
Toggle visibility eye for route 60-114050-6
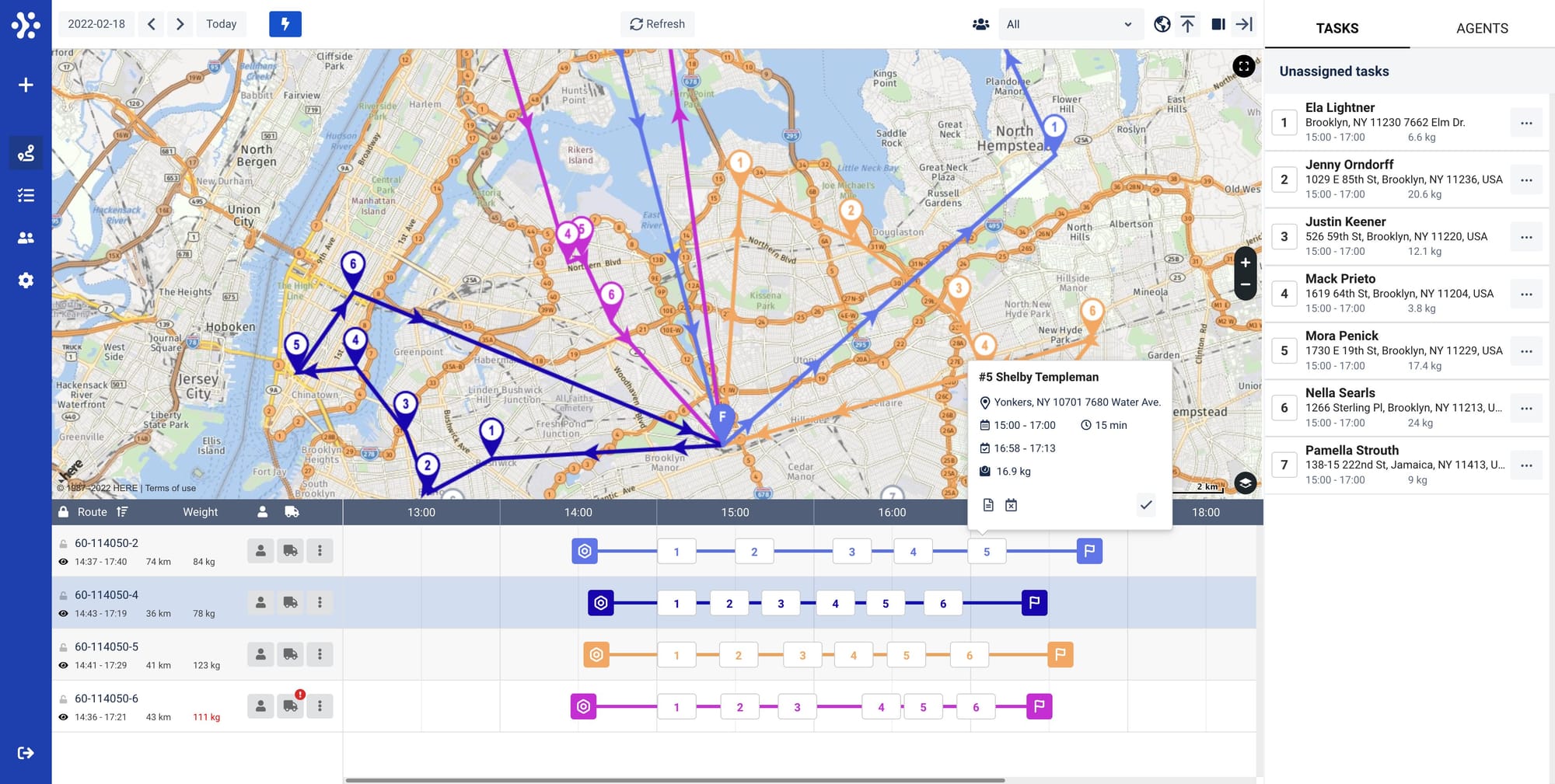pyautogui.click(x=64, y=717)
